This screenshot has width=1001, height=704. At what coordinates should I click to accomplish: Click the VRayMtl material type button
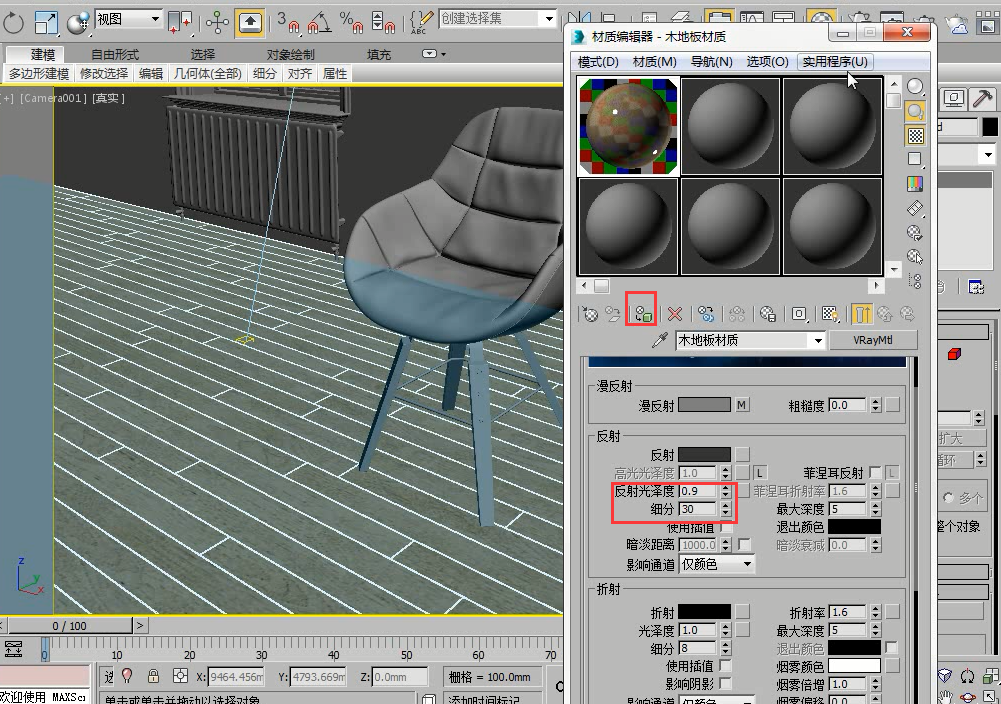click(873, 340)
